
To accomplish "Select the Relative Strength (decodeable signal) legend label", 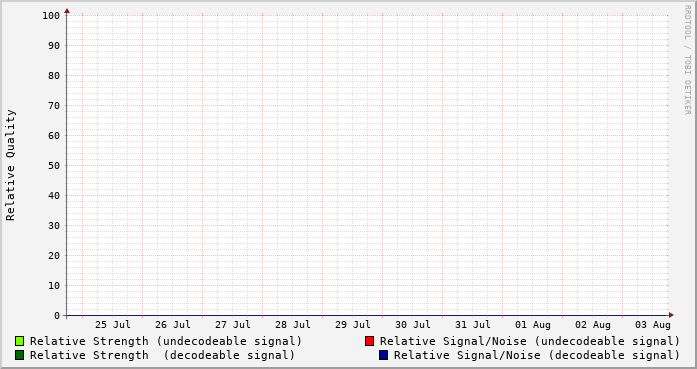I will [162, 355].
